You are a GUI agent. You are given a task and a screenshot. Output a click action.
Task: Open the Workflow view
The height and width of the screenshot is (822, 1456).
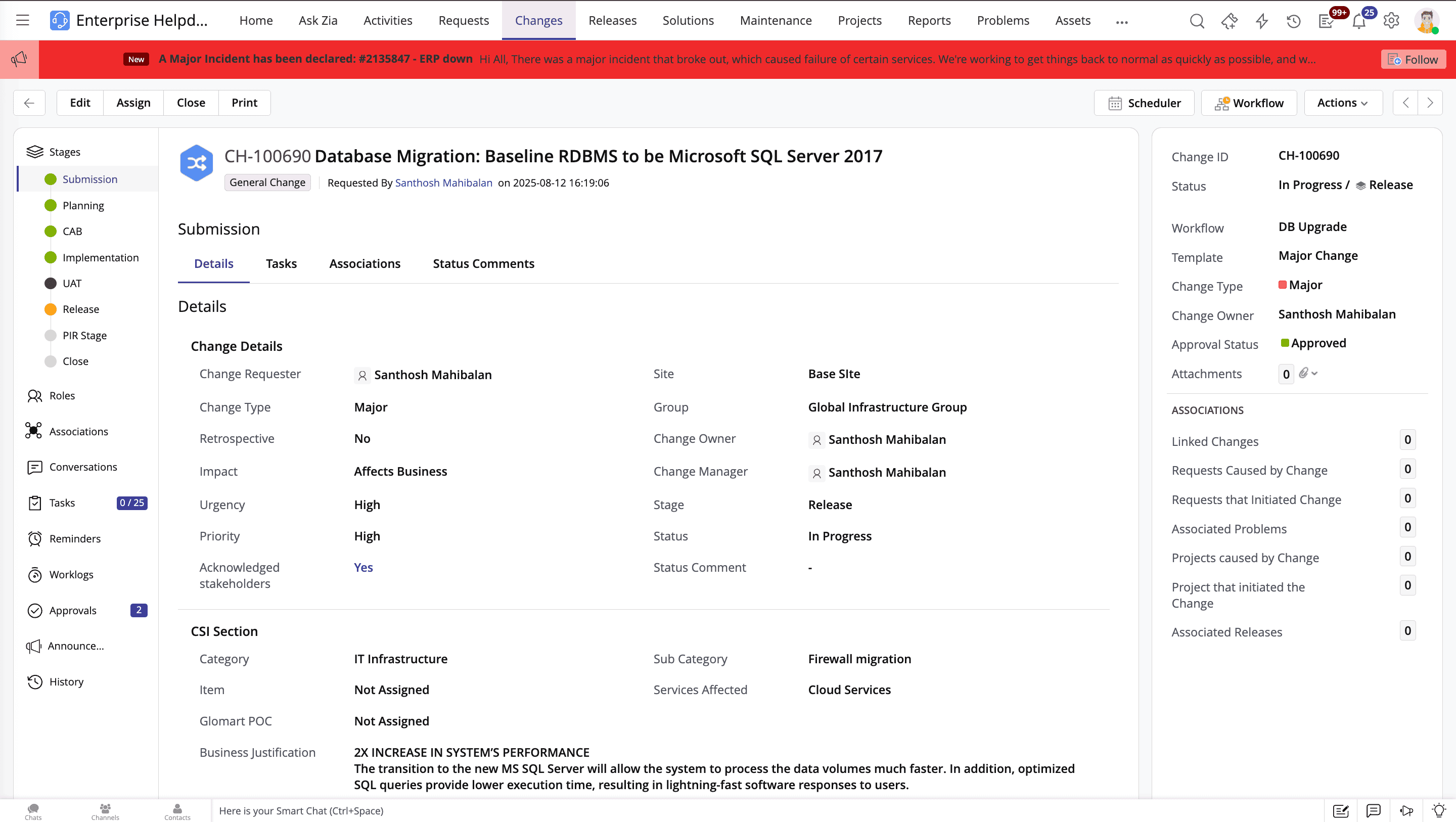coord(1249,103)
